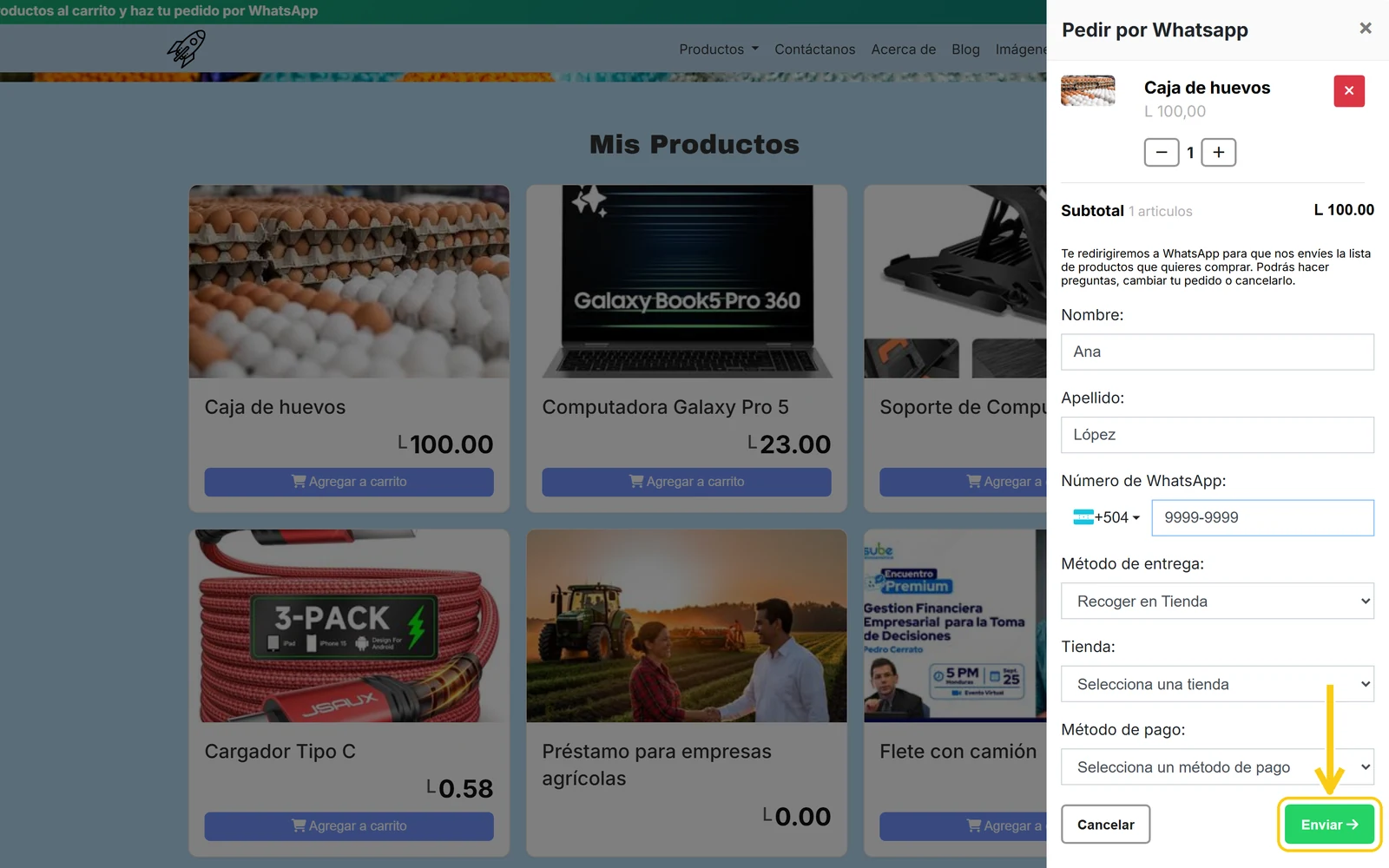This screenshot has width=1389, height=868.
Task: Click the Flete con camión title
Action: click(x=958, y=752)
